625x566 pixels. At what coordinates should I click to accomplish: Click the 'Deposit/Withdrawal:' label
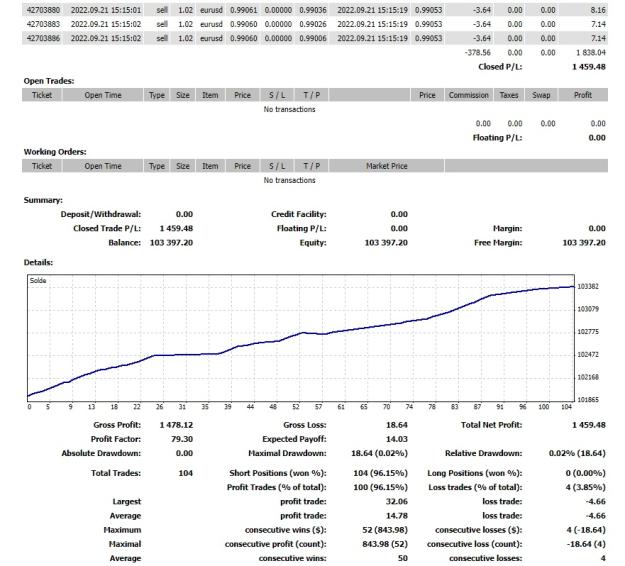click(100, 214)
